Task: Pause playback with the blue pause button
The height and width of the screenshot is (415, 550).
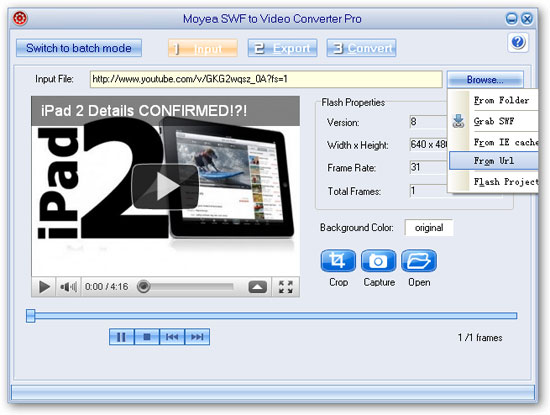Action: tap(122, 337)
